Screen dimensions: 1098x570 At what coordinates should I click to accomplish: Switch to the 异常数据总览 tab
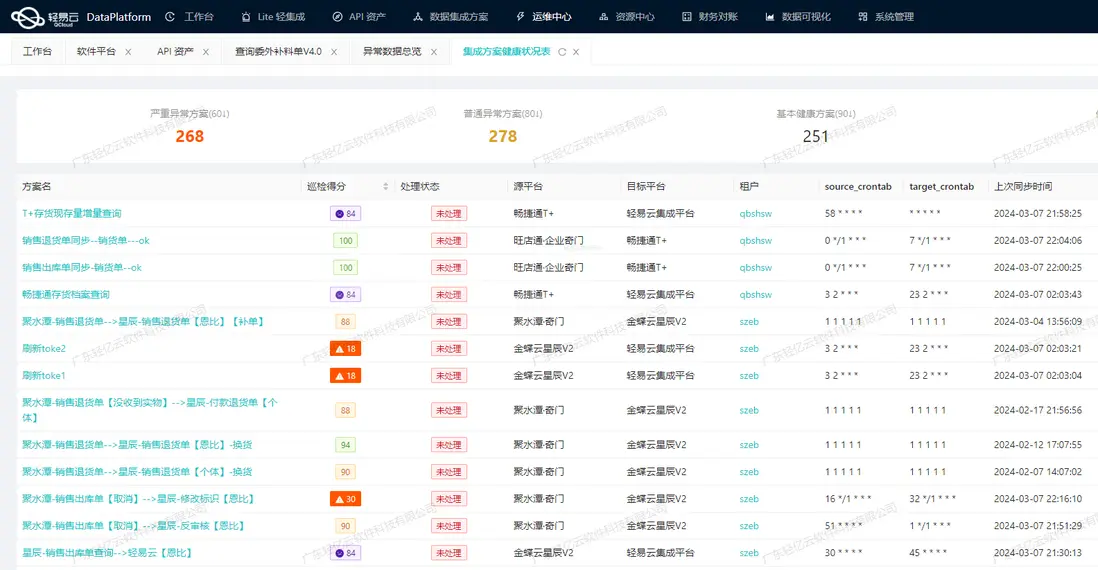pyautogui.click(x=392, y=52)
